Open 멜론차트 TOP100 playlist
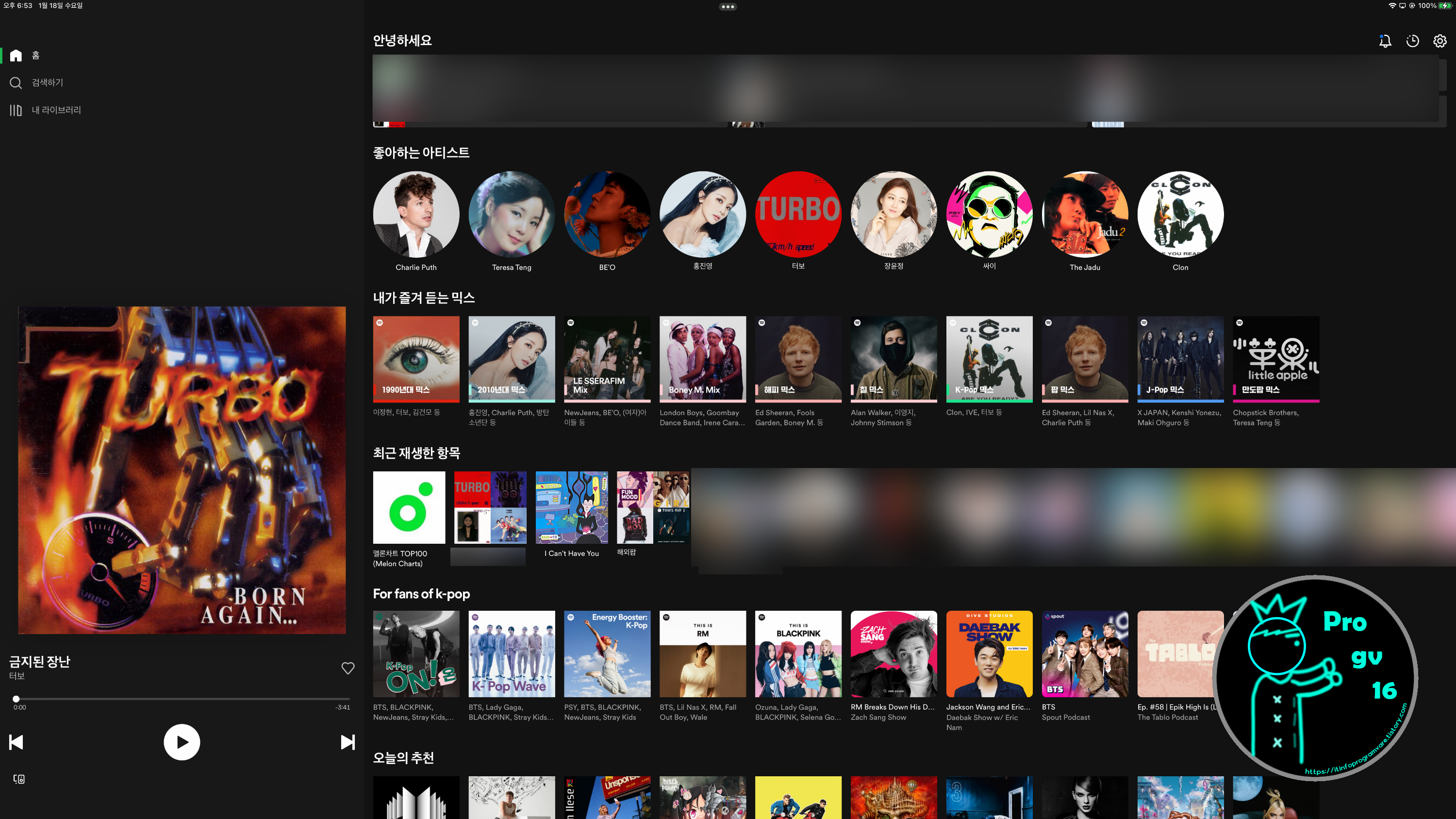Screen dimensions: 1456x819 coord(409,507)
